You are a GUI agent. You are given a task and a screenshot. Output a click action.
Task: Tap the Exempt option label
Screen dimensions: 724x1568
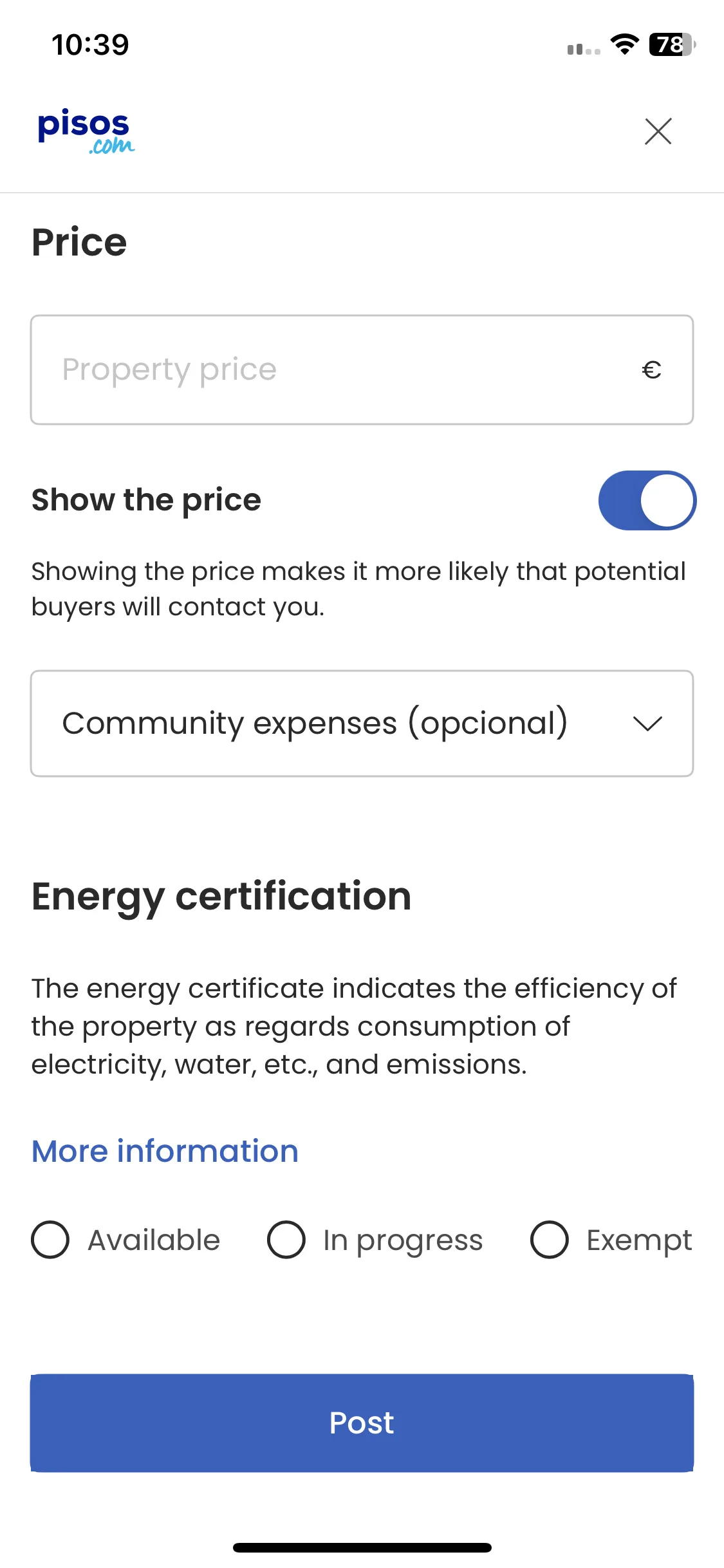point(639,1241)
